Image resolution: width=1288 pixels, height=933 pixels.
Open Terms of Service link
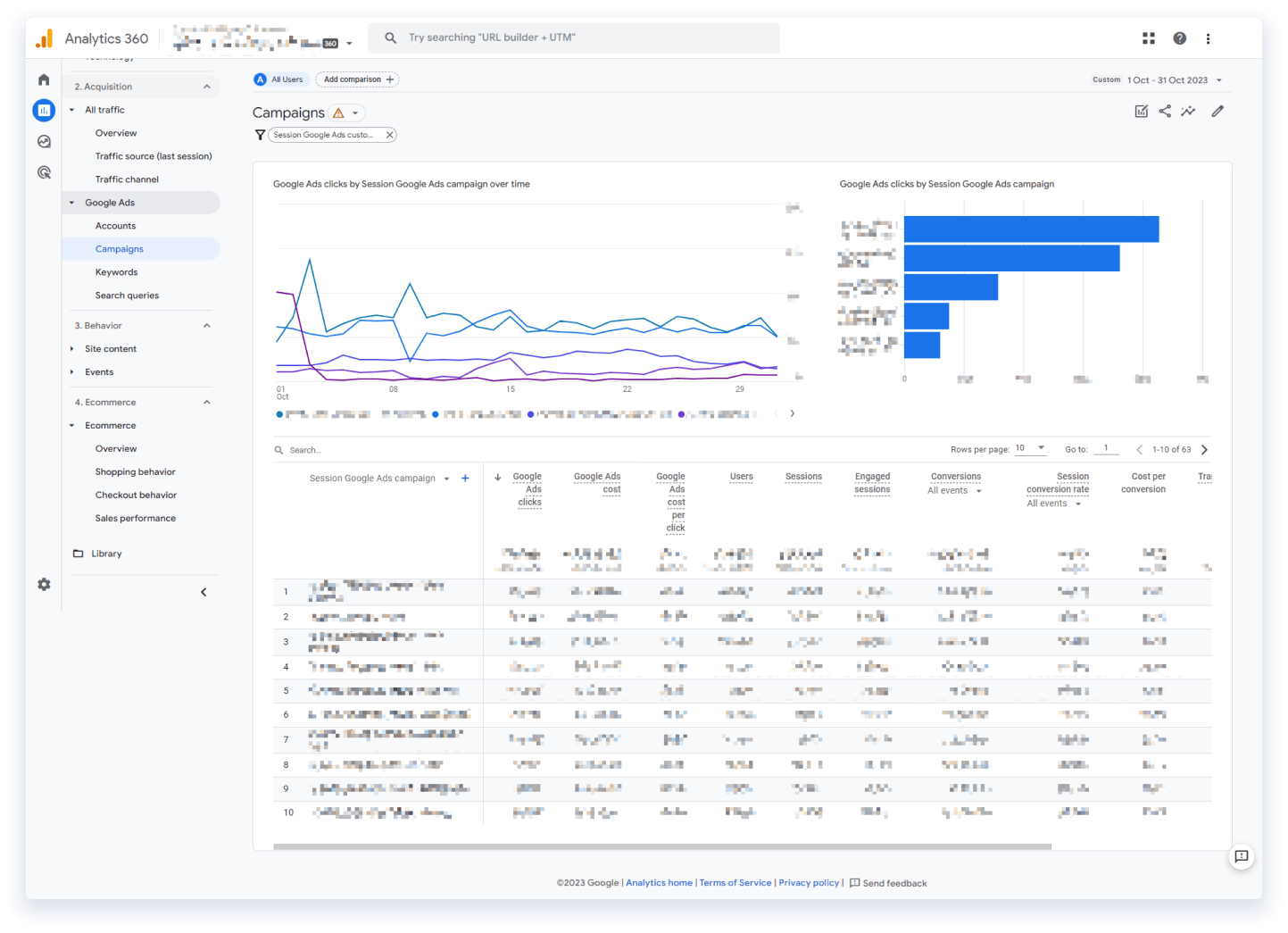click(735, 883)
